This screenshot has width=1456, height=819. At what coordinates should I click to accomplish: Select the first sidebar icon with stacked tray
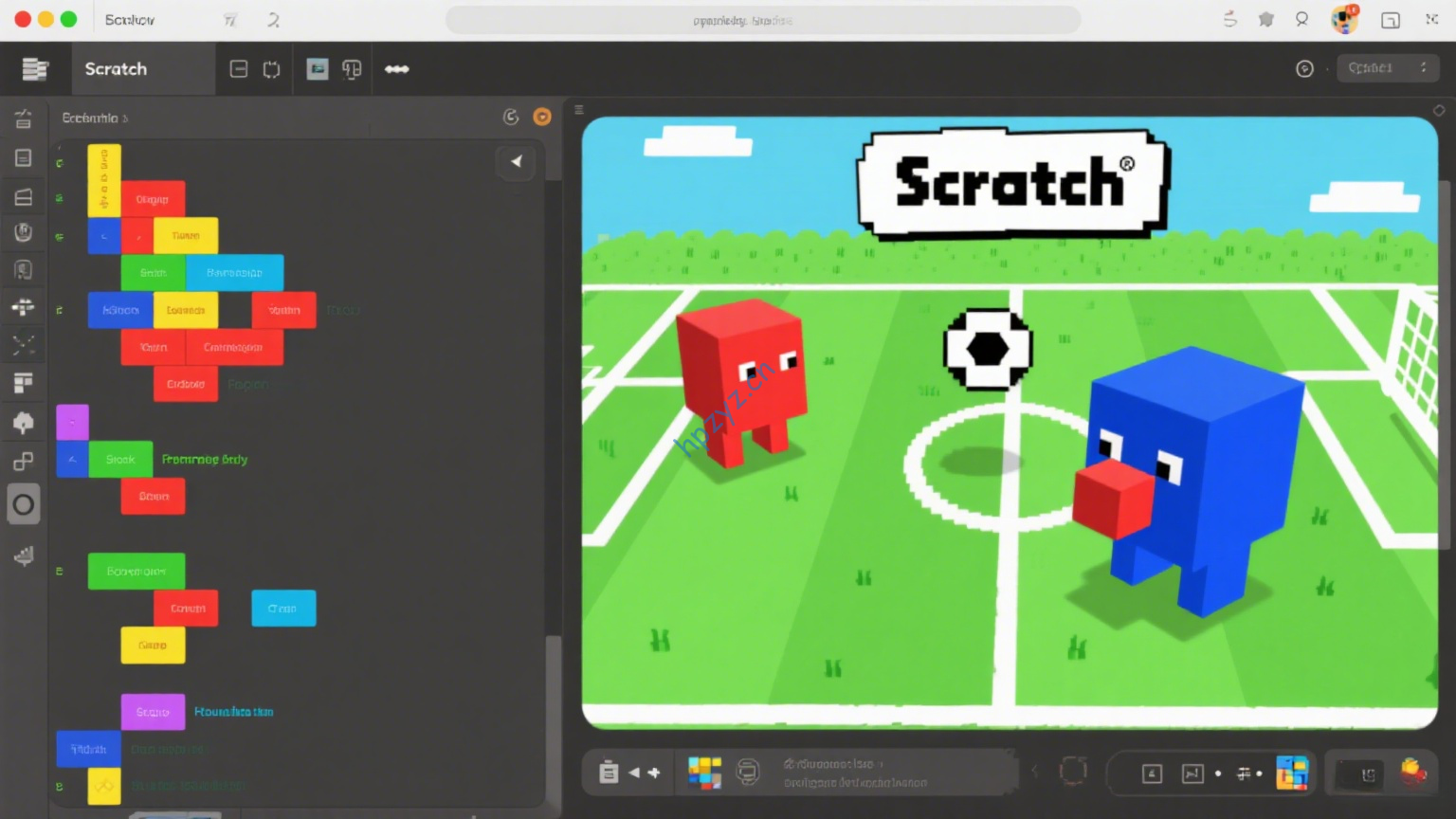24,119
